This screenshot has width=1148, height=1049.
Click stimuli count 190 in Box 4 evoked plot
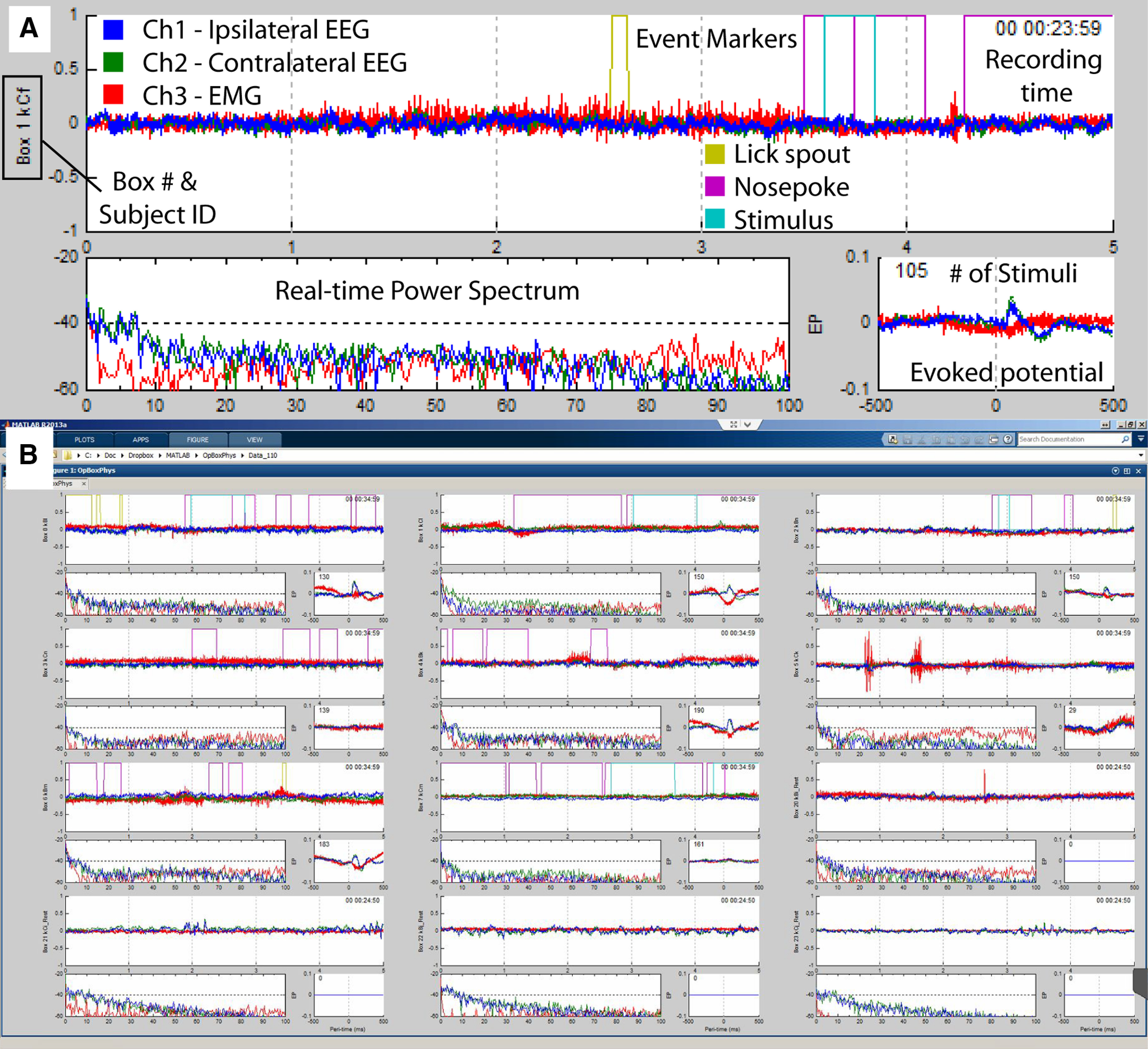pyautogui.click(x=699, y=710)
